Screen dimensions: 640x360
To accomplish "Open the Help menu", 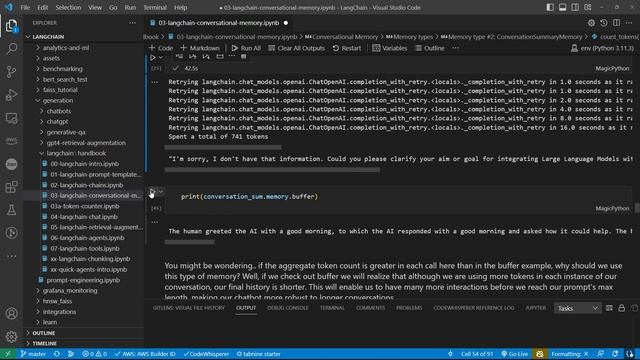I will click(180, 7).
